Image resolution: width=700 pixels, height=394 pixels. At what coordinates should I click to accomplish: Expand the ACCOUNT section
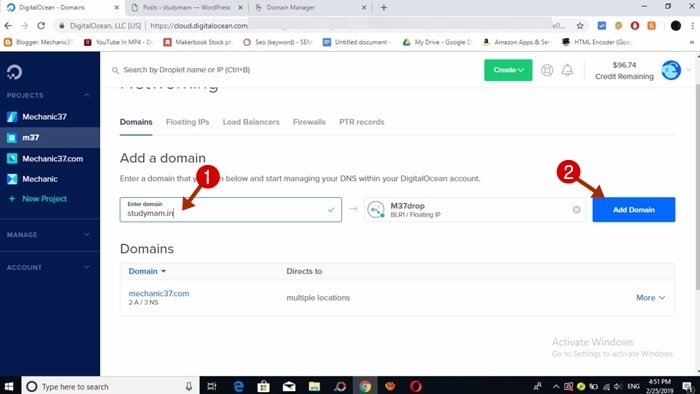(87, 267)
